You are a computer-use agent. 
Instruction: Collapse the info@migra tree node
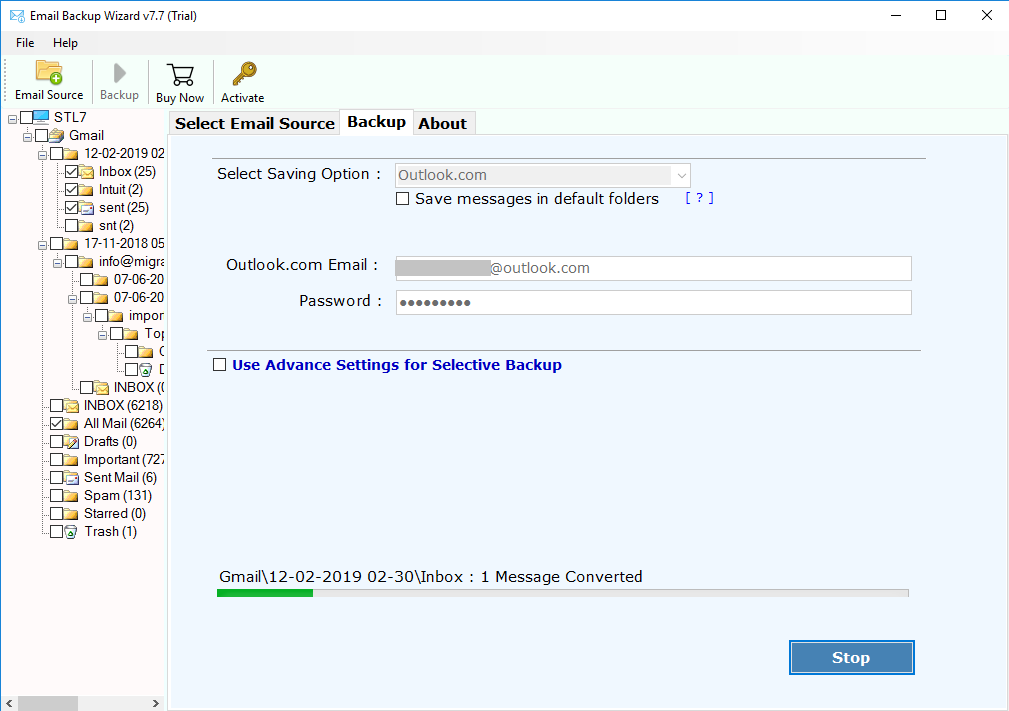coord(57,263)
